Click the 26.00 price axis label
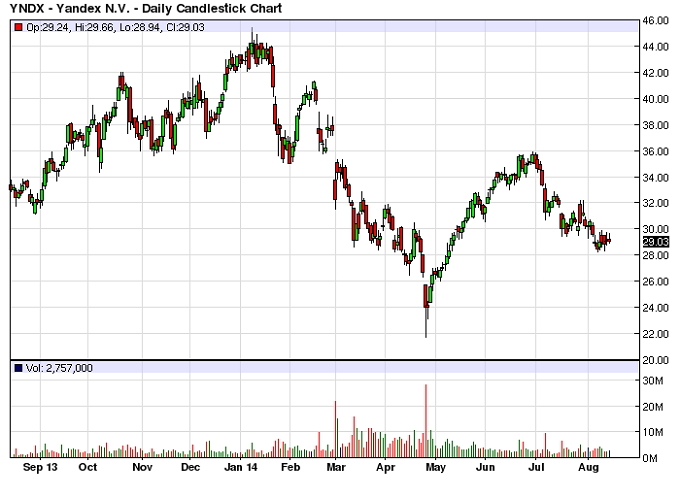This screenshot has width=680, height=497. tap(656, 281)
